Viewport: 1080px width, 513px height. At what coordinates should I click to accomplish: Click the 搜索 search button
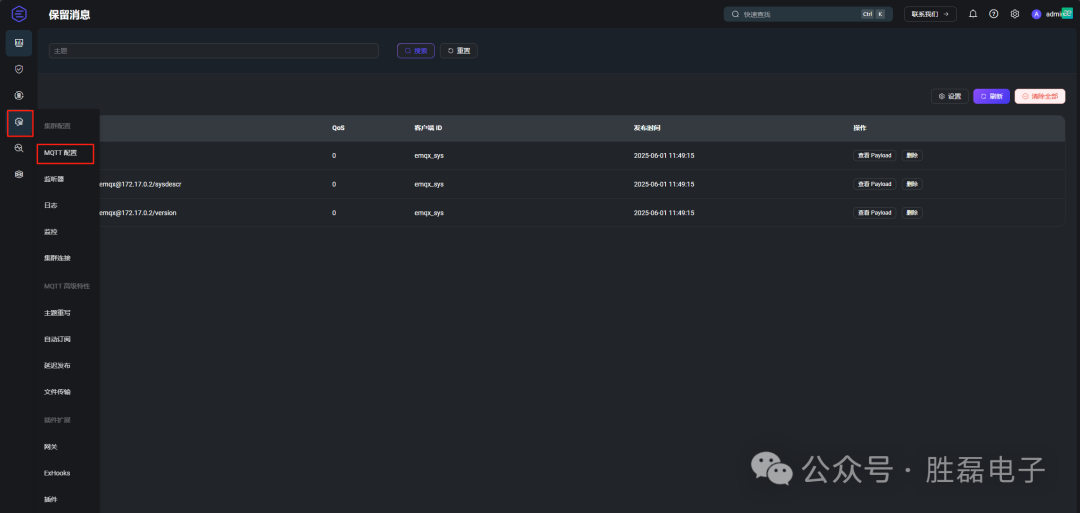point(415,51)
